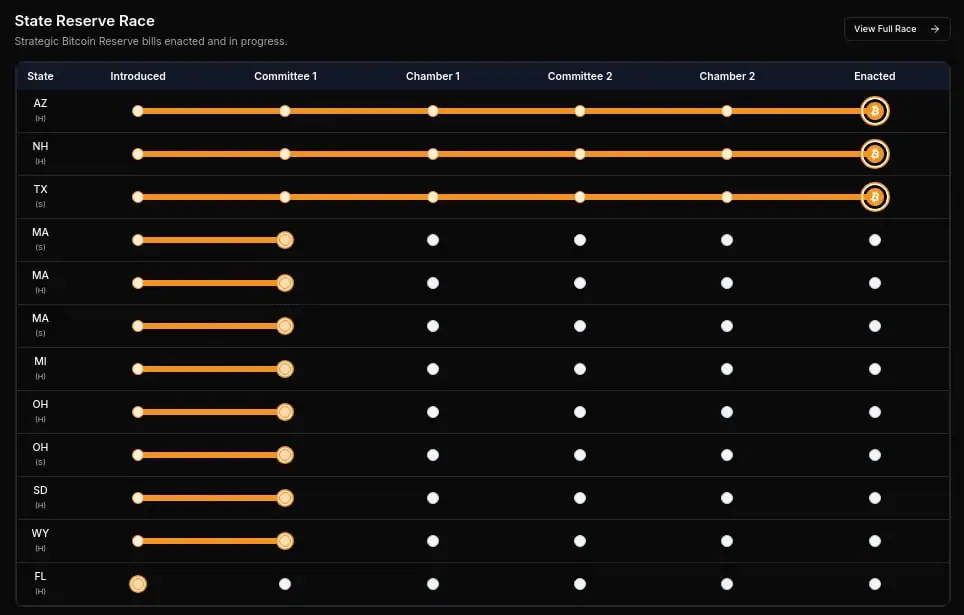Viewport: 964px width, 615px height.
Task: Click the NH state label
Action: [x=40, y=147]
